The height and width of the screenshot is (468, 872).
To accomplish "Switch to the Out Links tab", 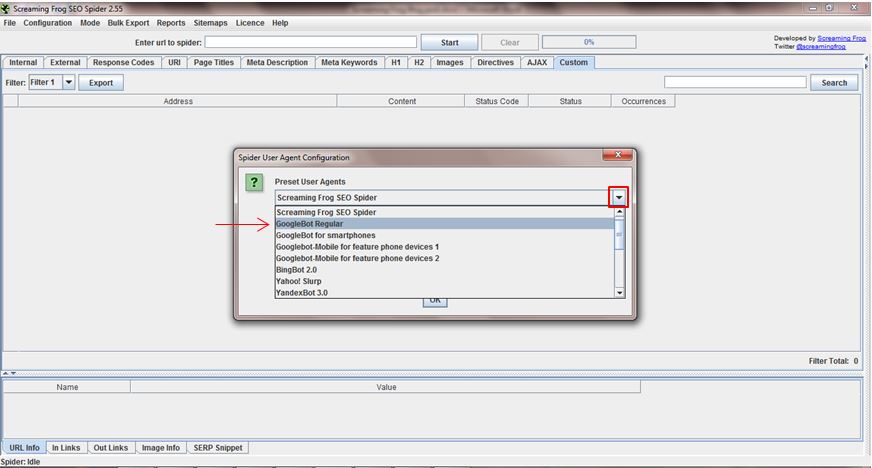I will click(x=111, y=447).
